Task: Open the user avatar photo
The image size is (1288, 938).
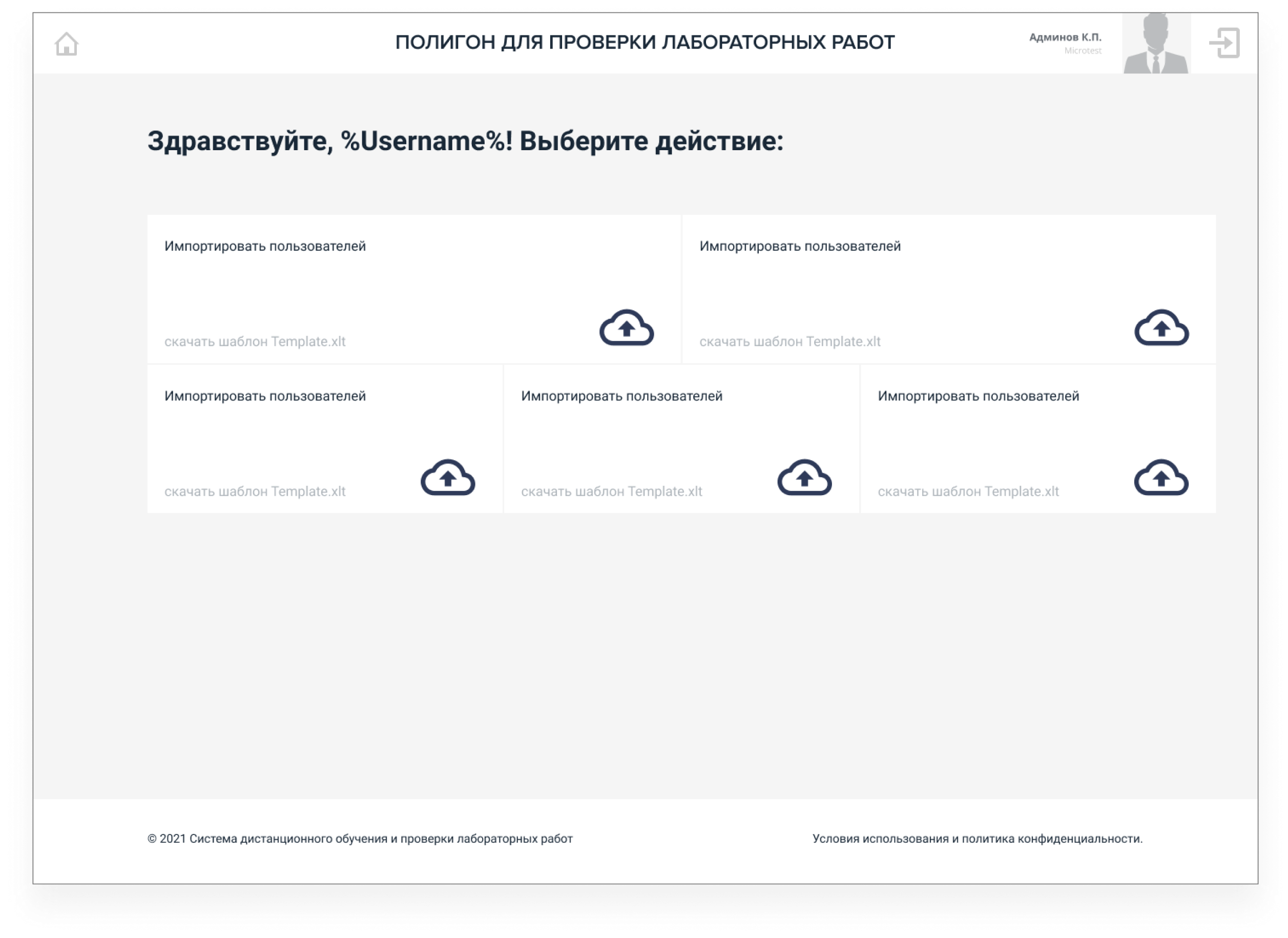Action: pyautogui.click(x=1156, y=44)
